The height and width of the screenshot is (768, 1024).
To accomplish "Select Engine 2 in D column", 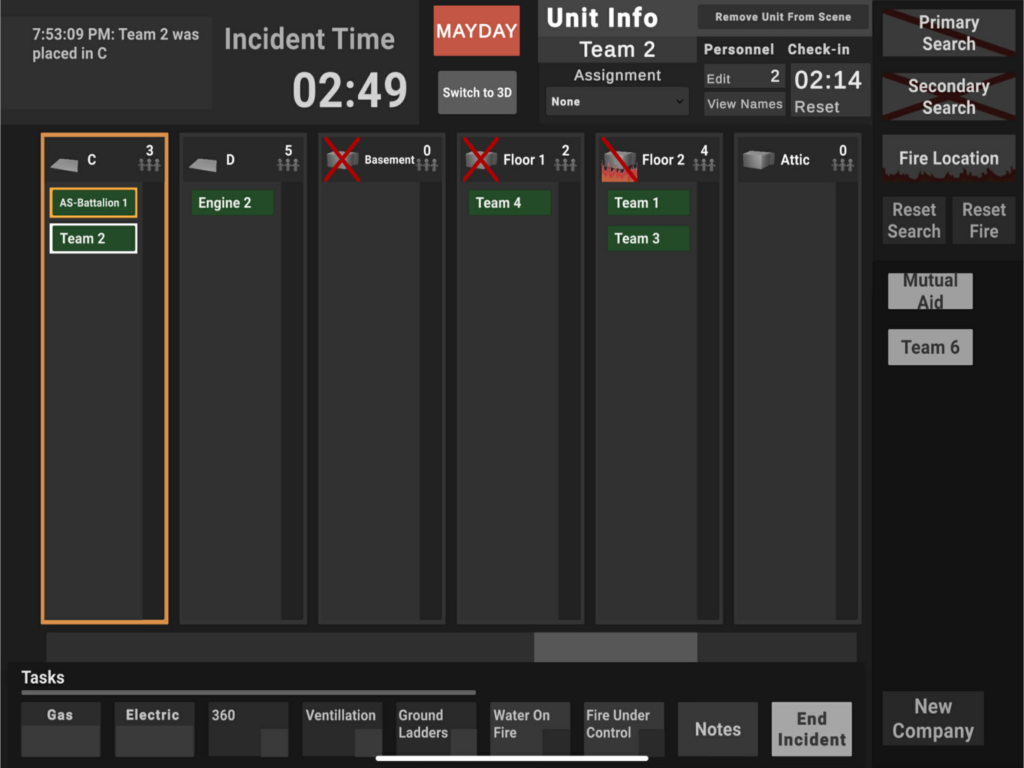I will point(232,203).
